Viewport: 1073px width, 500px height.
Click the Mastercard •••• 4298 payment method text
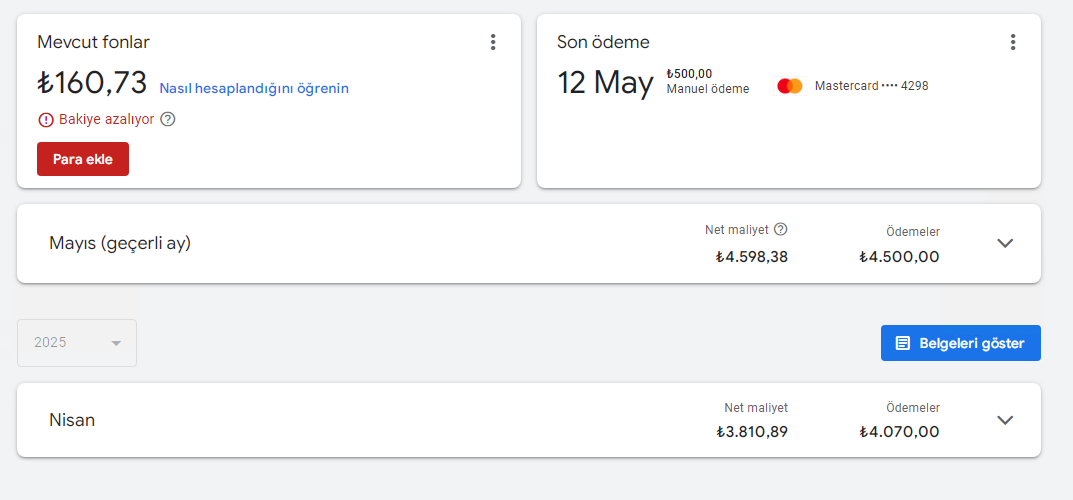coord(872,86)
